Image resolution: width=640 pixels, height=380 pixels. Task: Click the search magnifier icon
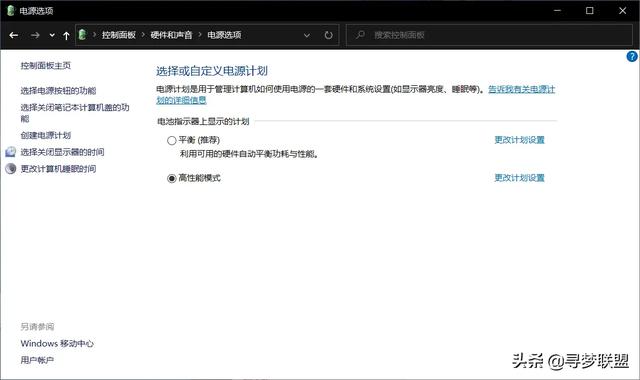(360, 35)
